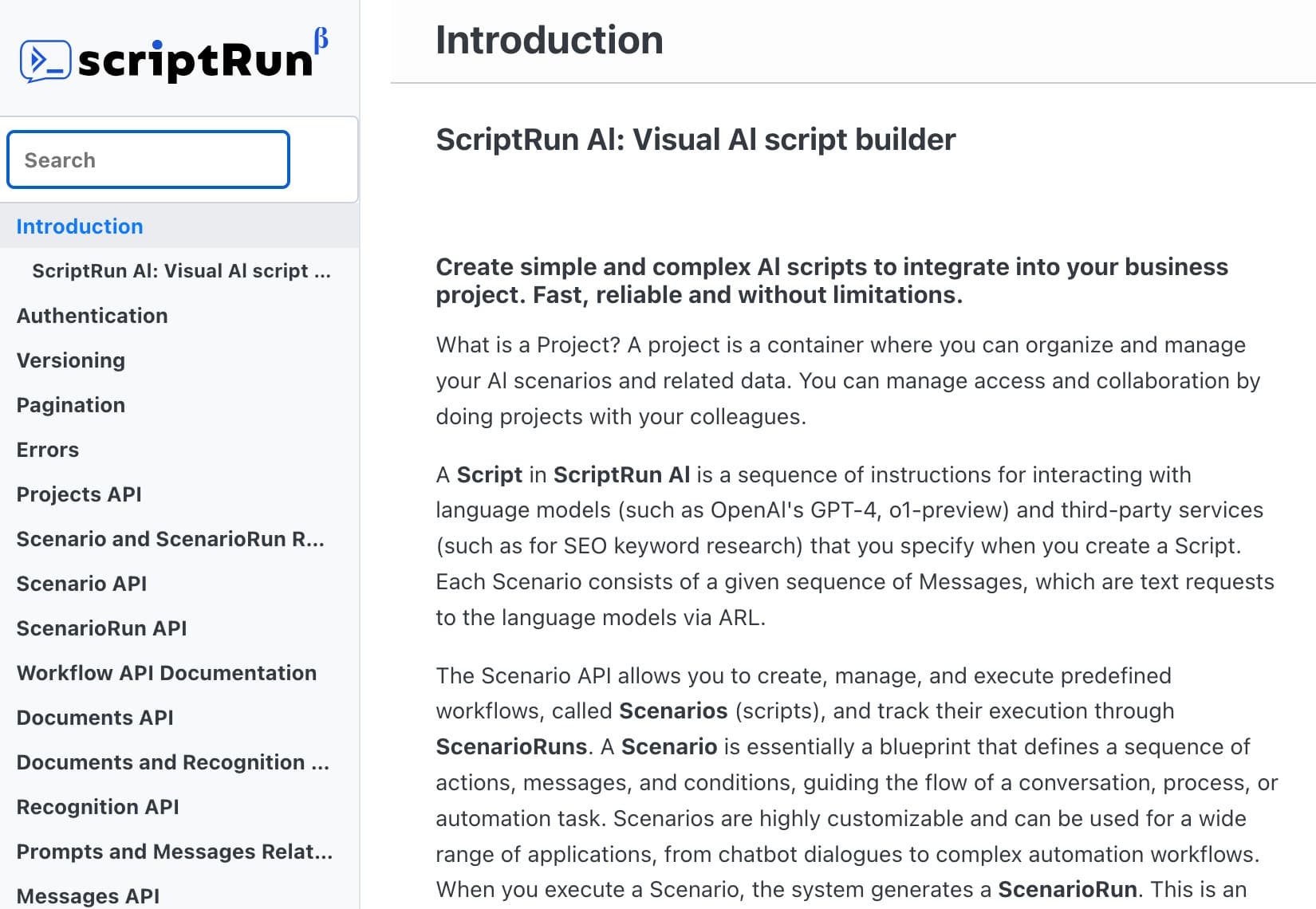Viewport: 1316px width, 909px height.
Task: Click the beta symbol next to scriptRun
Action: click(321, 39)
